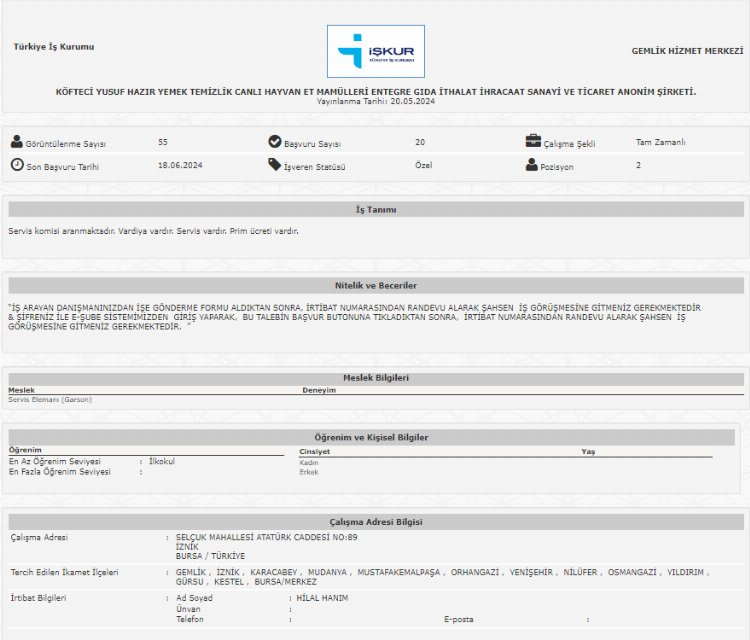750x640 pixels.
Task: Click the tag icon beside İşveren Statüsü
Action: [x=275, y=165]
